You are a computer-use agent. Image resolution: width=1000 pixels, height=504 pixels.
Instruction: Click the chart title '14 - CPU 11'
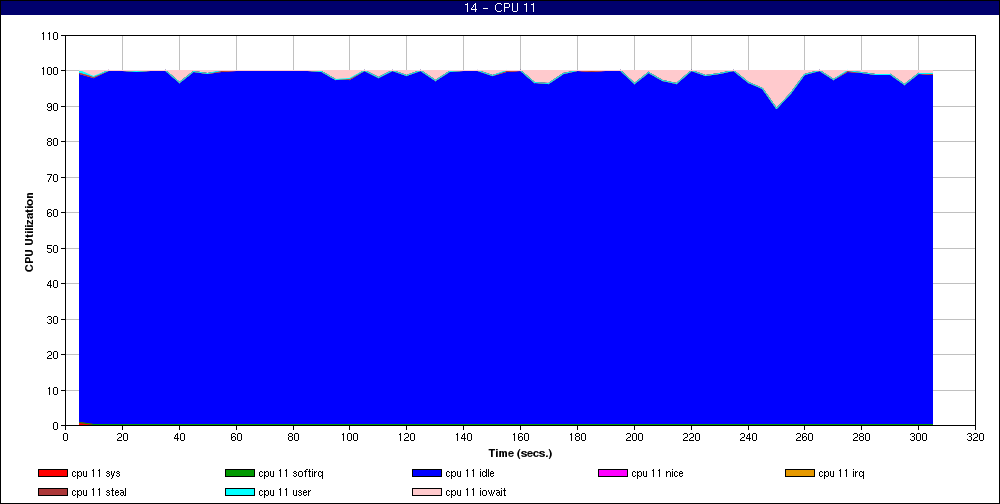pyautogui.click(x=499, y=8)
